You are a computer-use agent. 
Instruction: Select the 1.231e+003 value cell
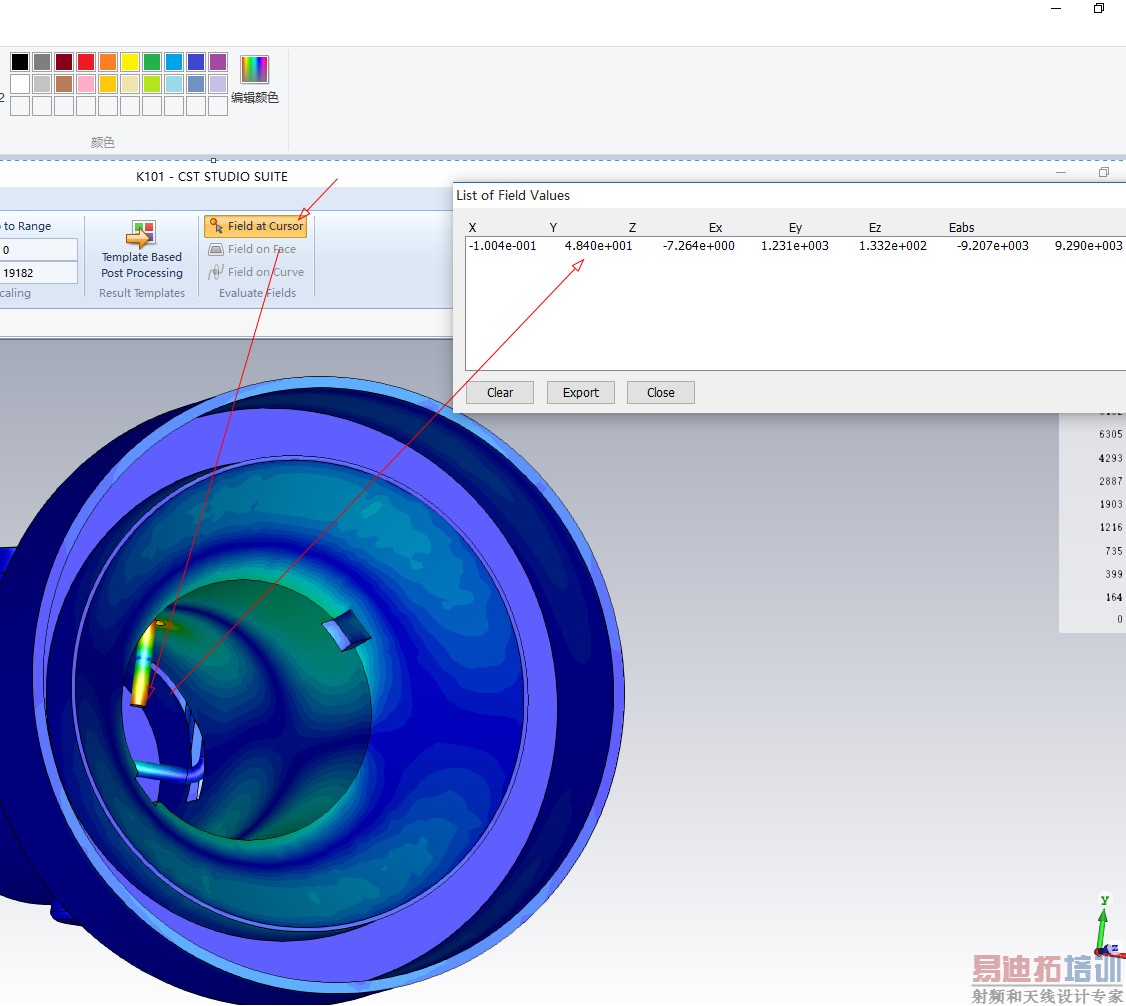click(795, 246)
